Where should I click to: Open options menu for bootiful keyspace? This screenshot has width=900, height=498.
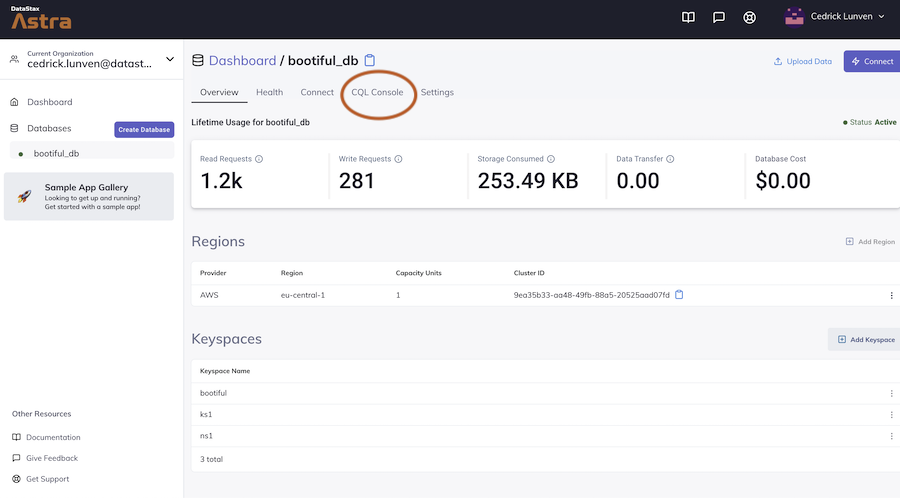coord(891,394)
